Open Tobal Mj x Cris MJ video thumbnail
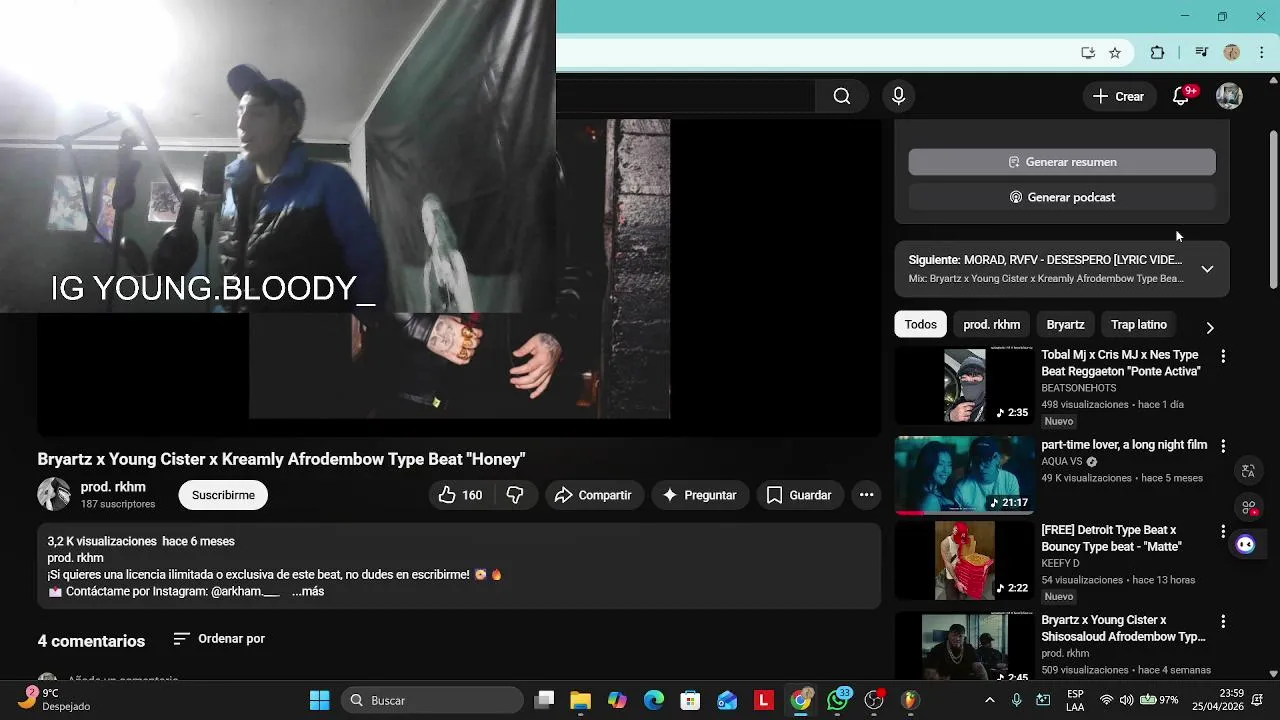Image resolution: width=1280 pixels, height=720 pixels. click(x=964, y=385)
